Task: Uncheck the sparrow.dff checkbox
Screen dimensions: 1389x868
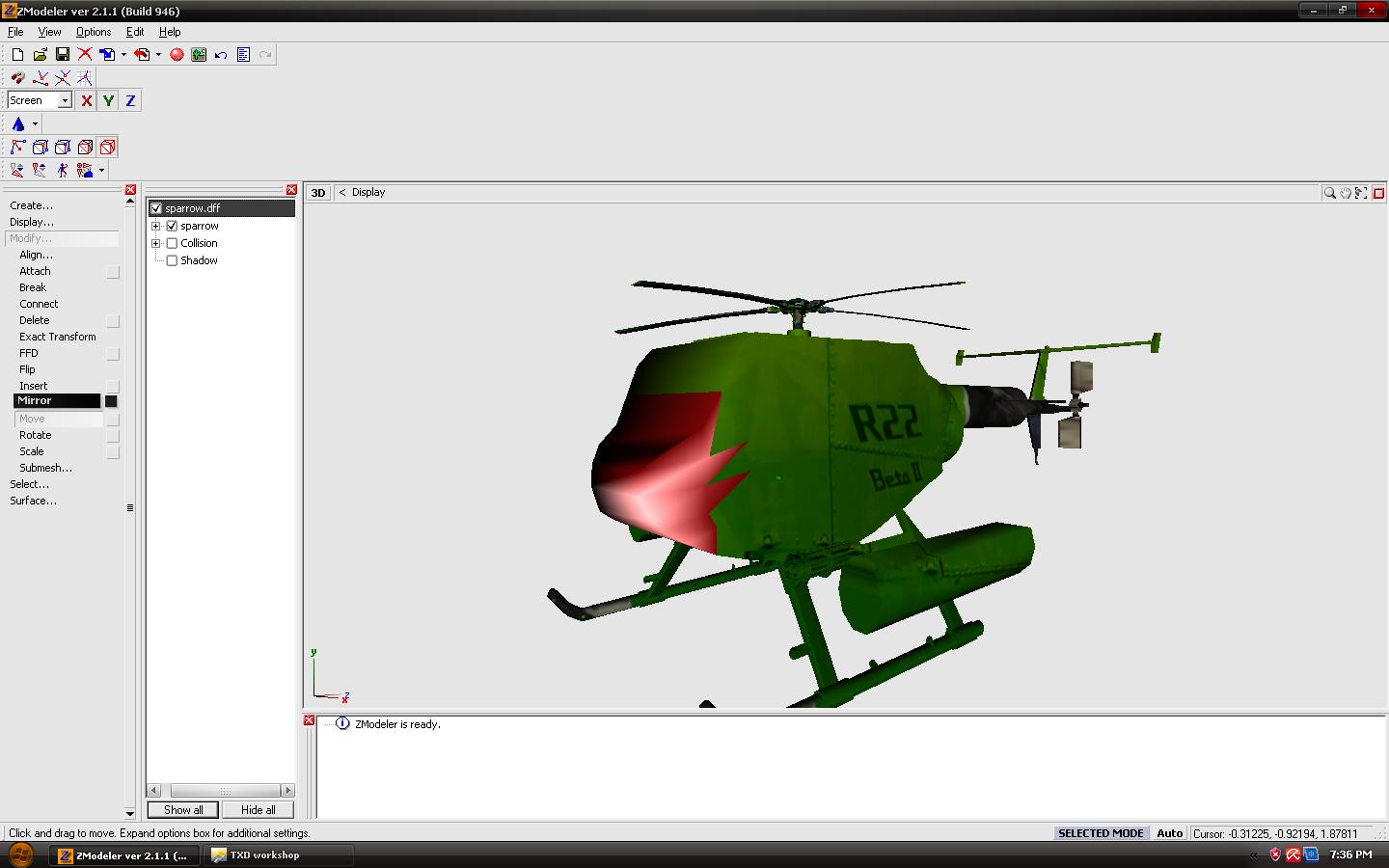Action: point(156,208)
